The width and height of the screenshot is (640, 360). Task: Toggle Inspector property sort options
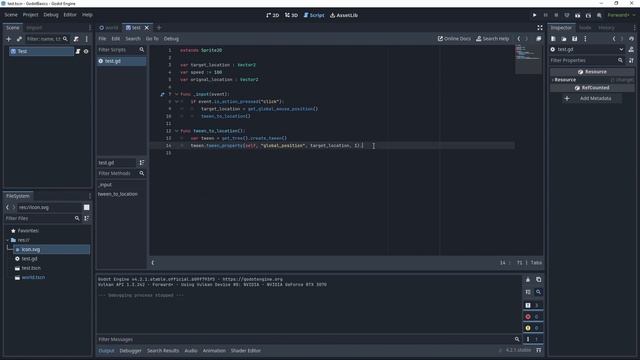631,60
